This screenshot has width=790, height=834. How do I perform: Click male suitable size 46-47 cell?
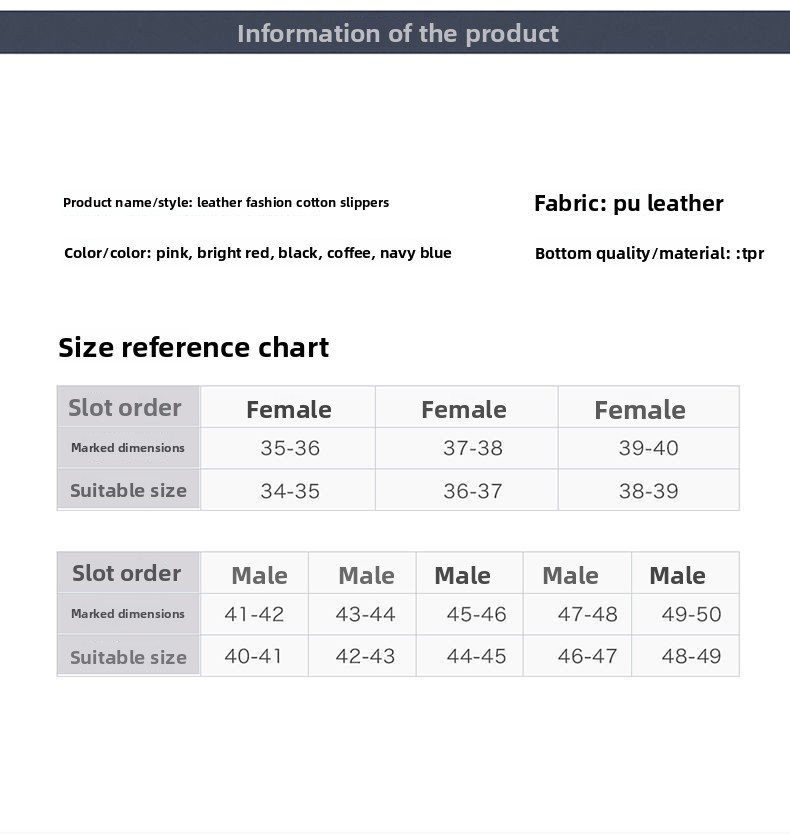pos(577,656)
